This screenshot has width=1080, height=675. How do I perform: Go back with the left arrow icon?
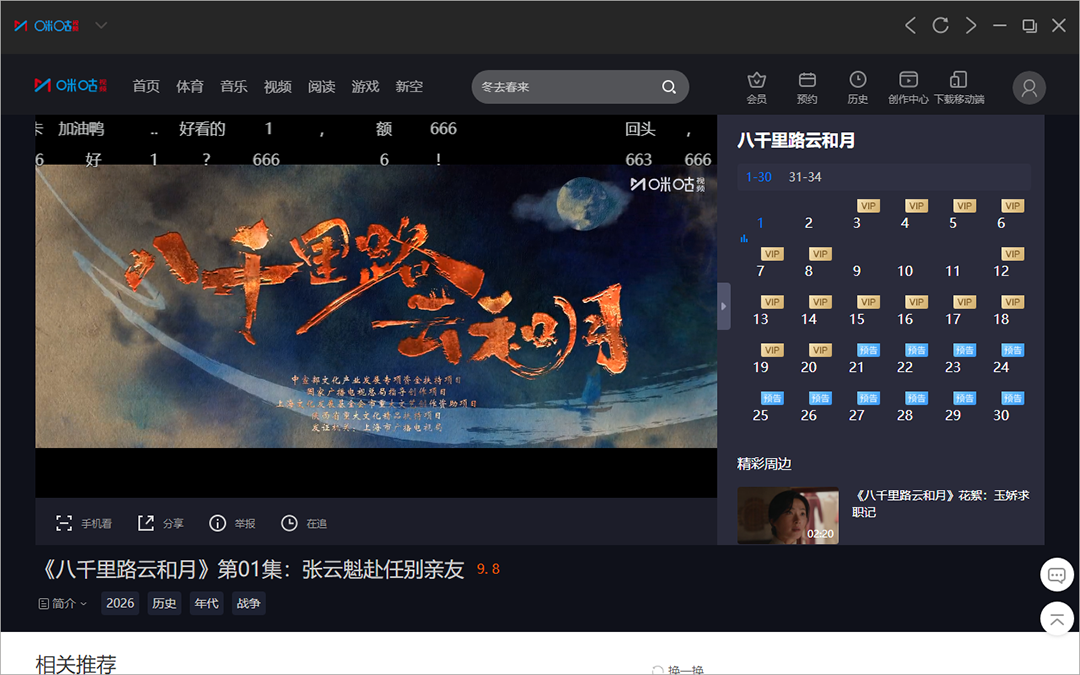pyautogui.click(x=911, y=25)
